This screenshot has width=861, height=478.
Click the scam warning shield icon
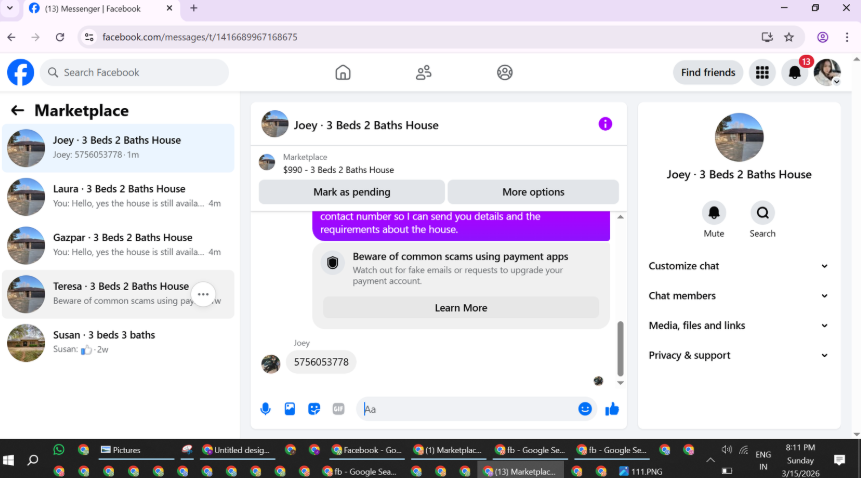click(332, 263)
